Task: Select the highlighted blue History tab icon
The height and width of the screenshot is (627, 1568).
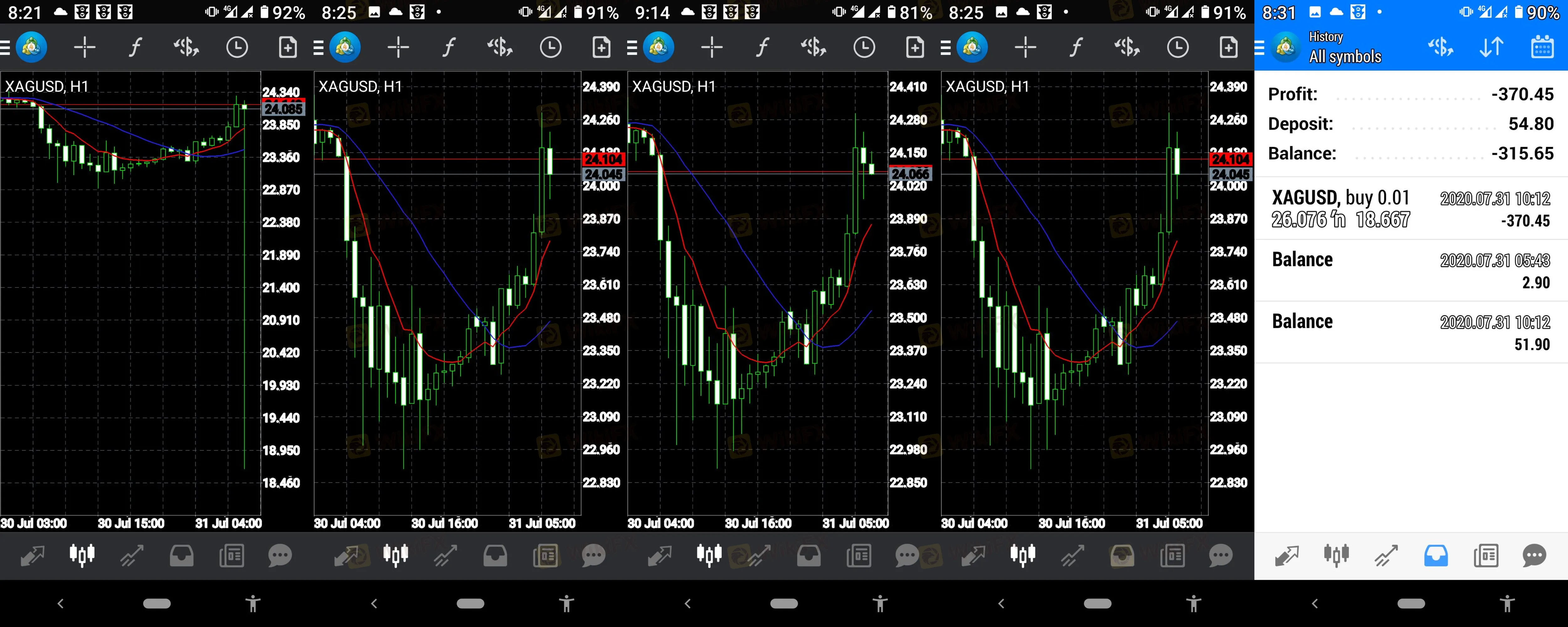Action: [x=1436, y=555]
